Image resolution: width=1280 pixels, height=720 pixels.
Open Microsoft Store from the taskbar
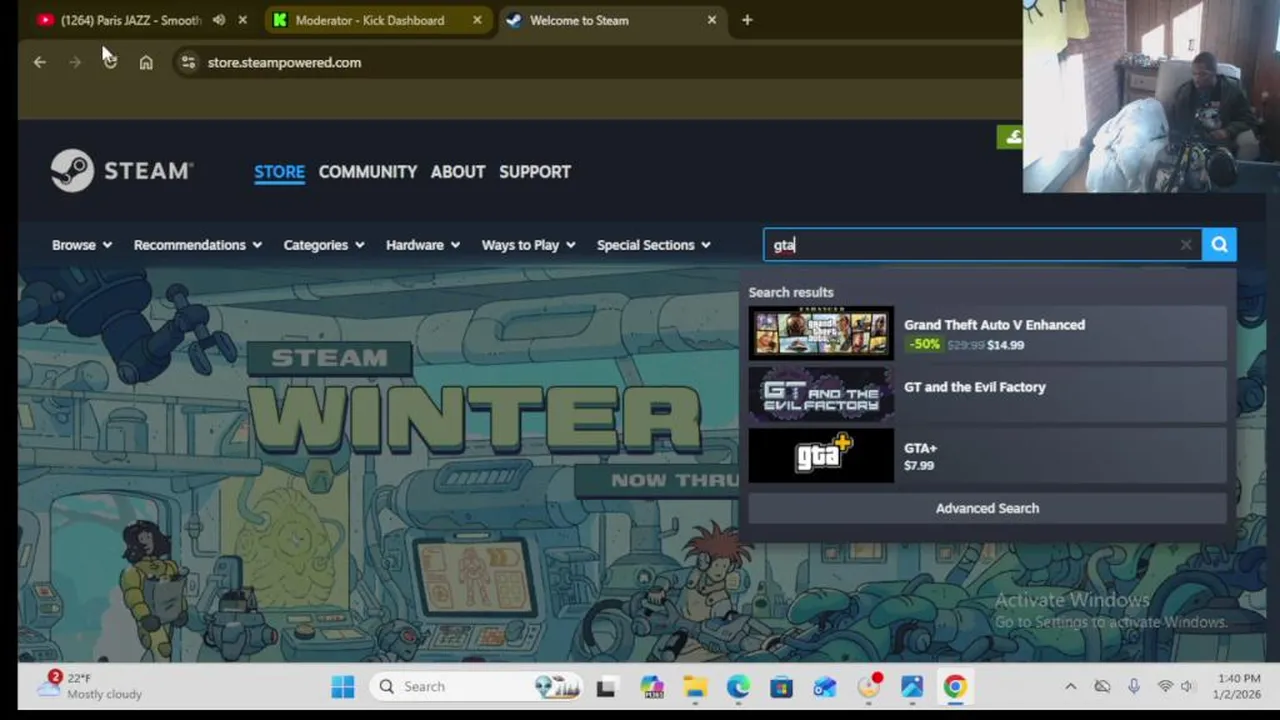point(781,687)
